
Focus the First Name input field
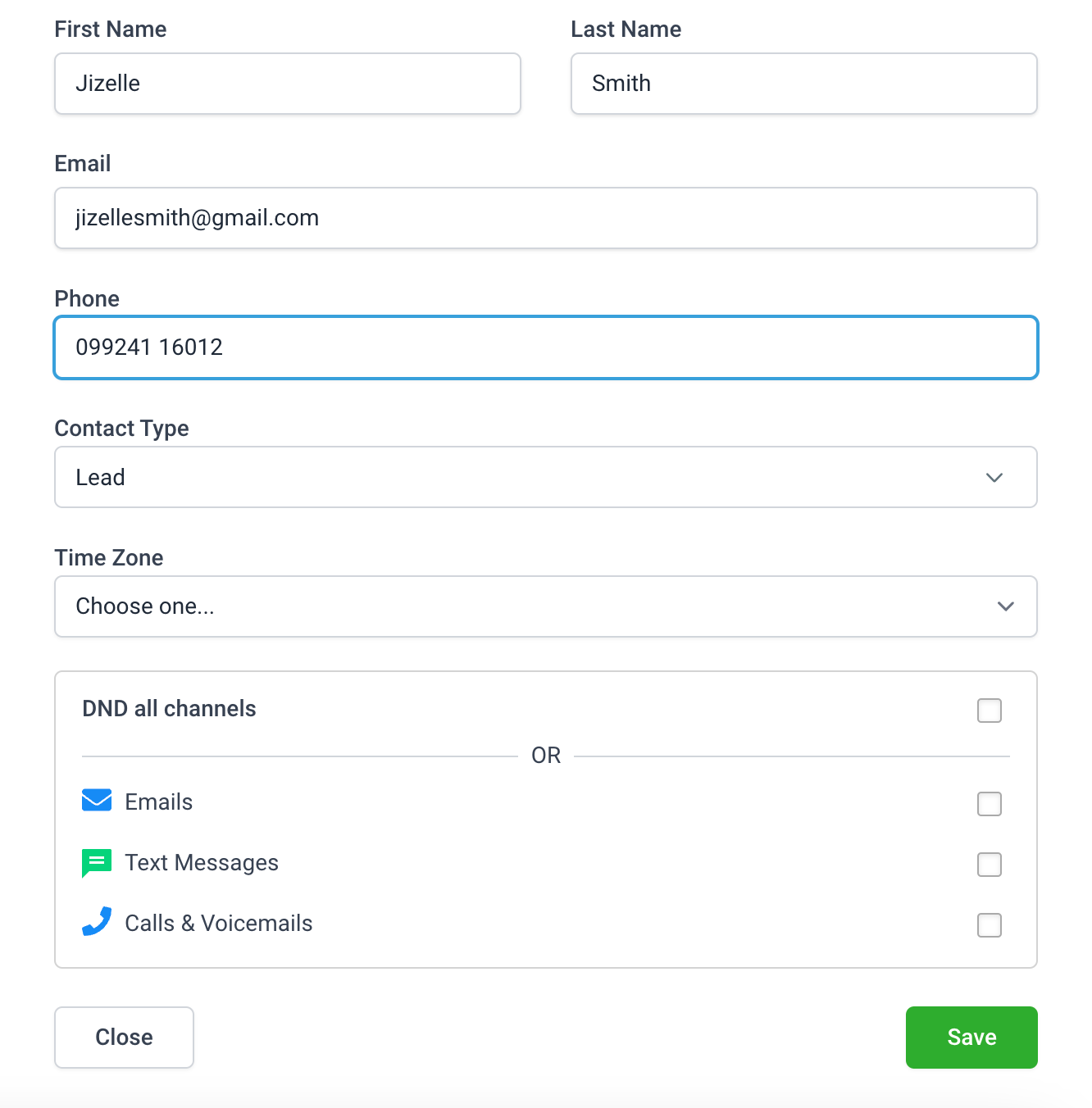pyautogui.click(x=287, y=84)
